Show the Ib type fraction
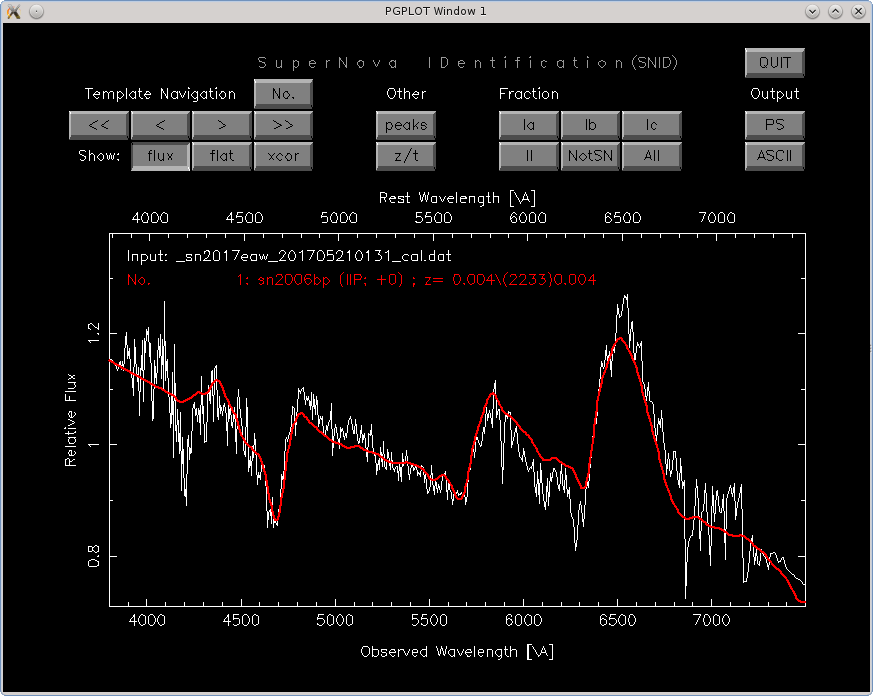 click(x=590, y=125)
